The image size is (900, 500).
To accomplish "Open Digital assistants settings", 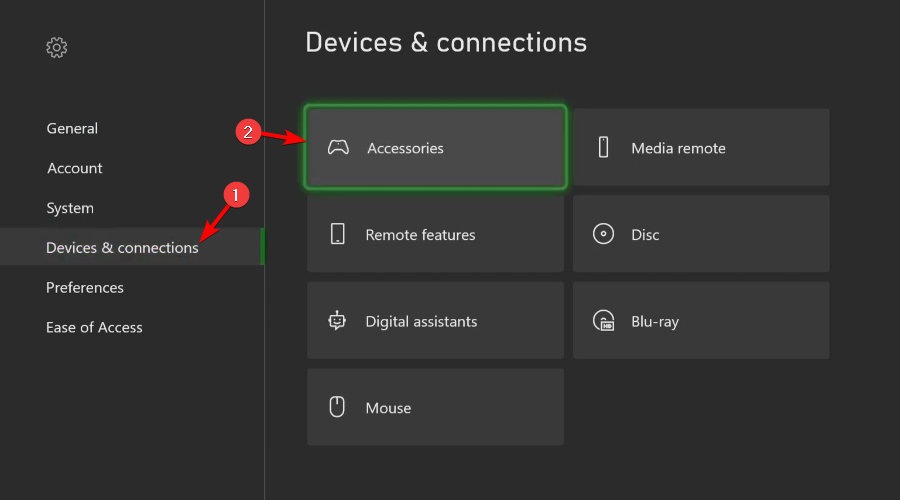I will coord(436,321).
